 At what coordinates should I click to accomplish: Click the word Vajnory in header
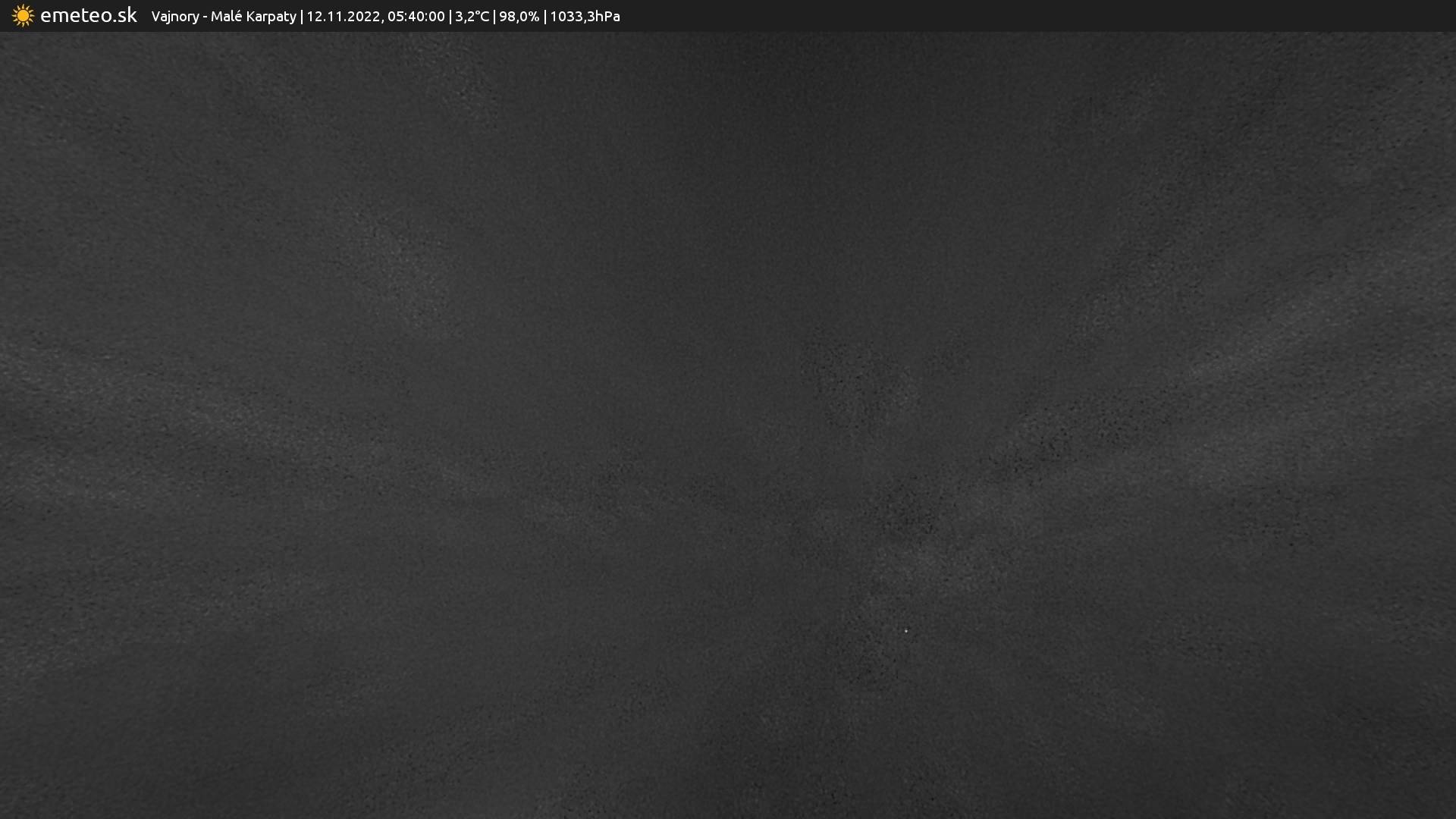coord(174,17)
